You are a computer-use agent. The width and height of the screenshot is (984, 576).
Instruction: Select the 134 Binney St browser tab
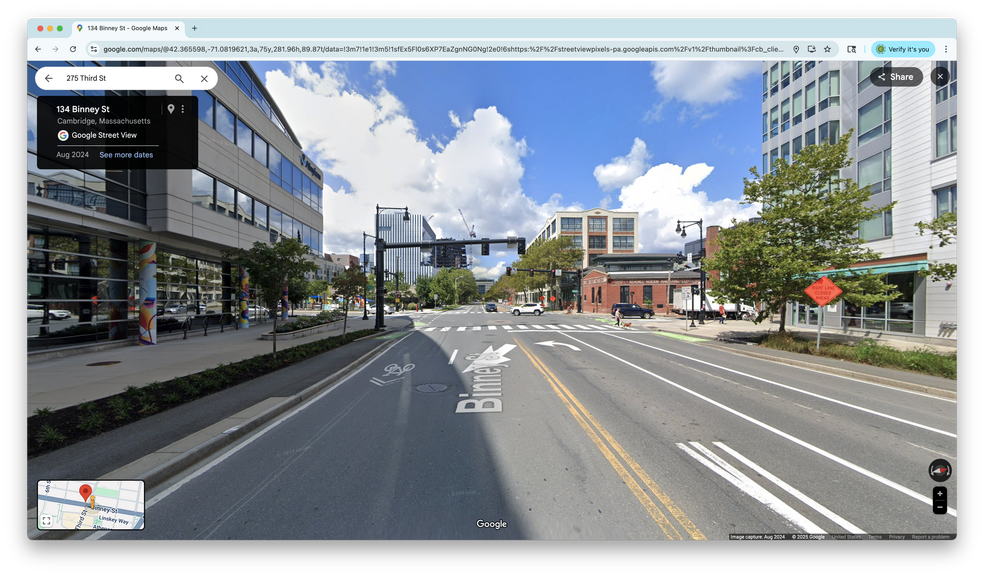(x=125, y=28)
